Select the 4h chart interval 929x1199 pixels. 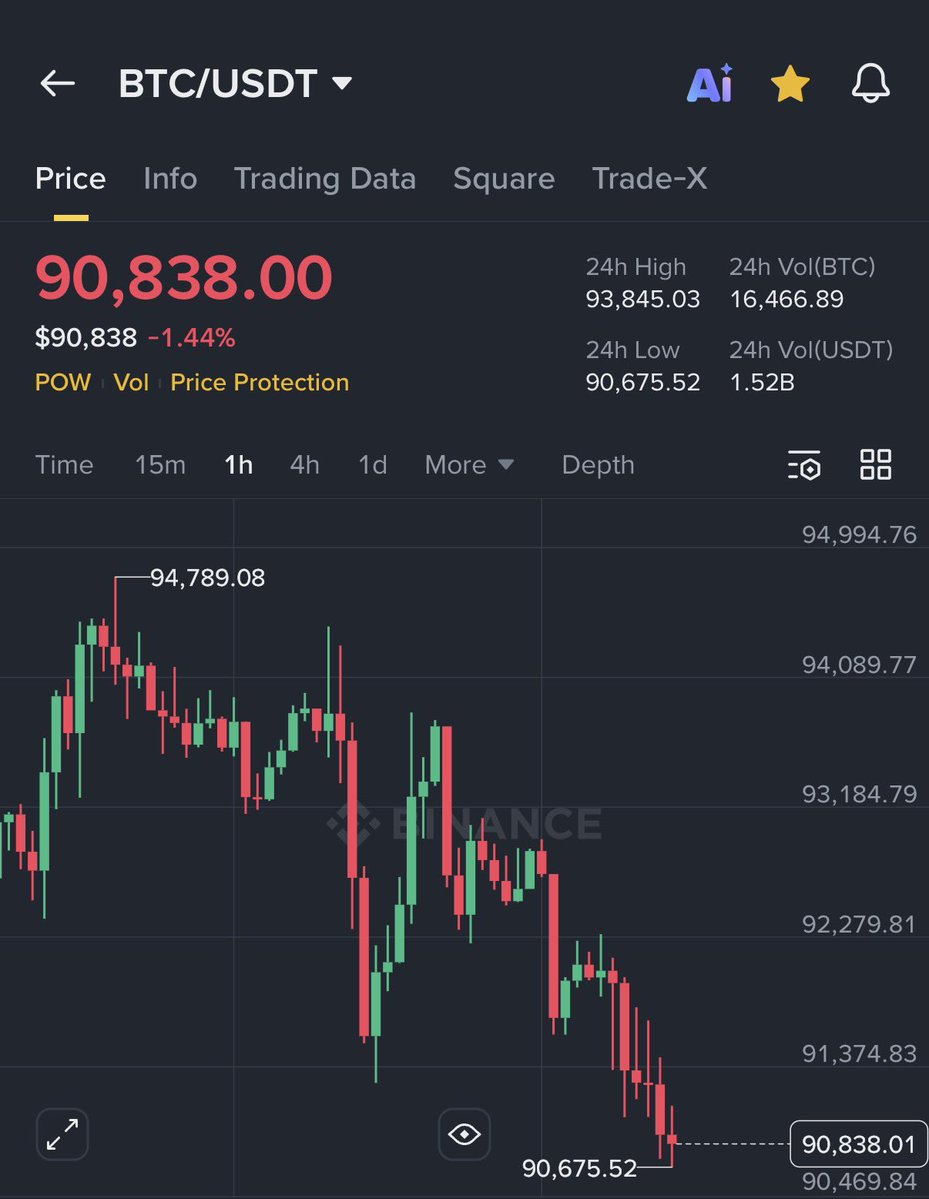305,465
